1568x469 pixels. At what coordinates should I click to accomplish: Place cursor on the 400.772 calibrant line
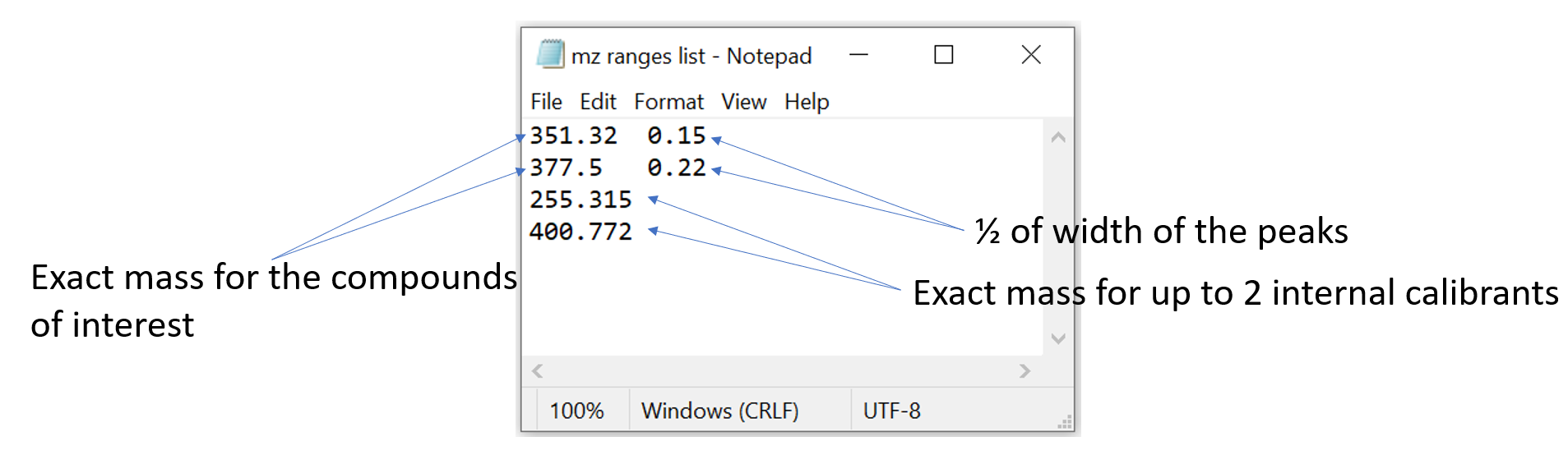click(580, 232)
